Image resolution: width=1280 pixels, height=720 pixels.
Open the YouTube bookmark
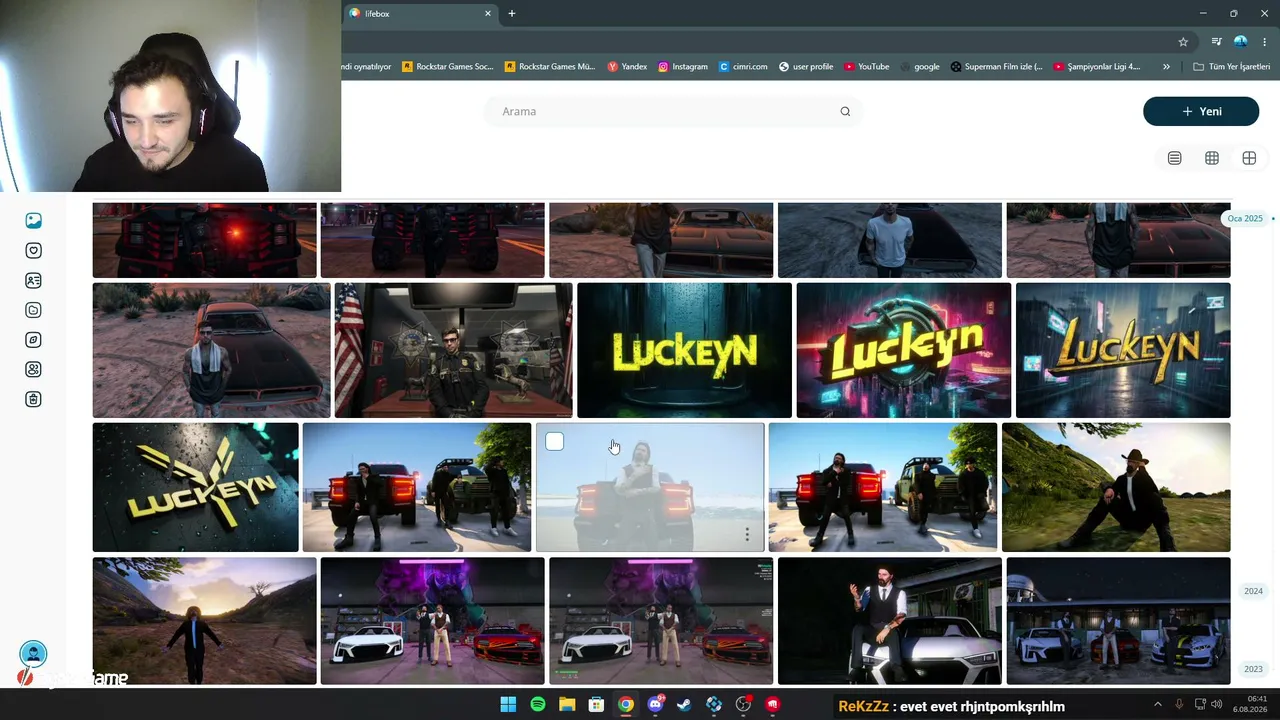pyautogui.click(x=866, y=67)
